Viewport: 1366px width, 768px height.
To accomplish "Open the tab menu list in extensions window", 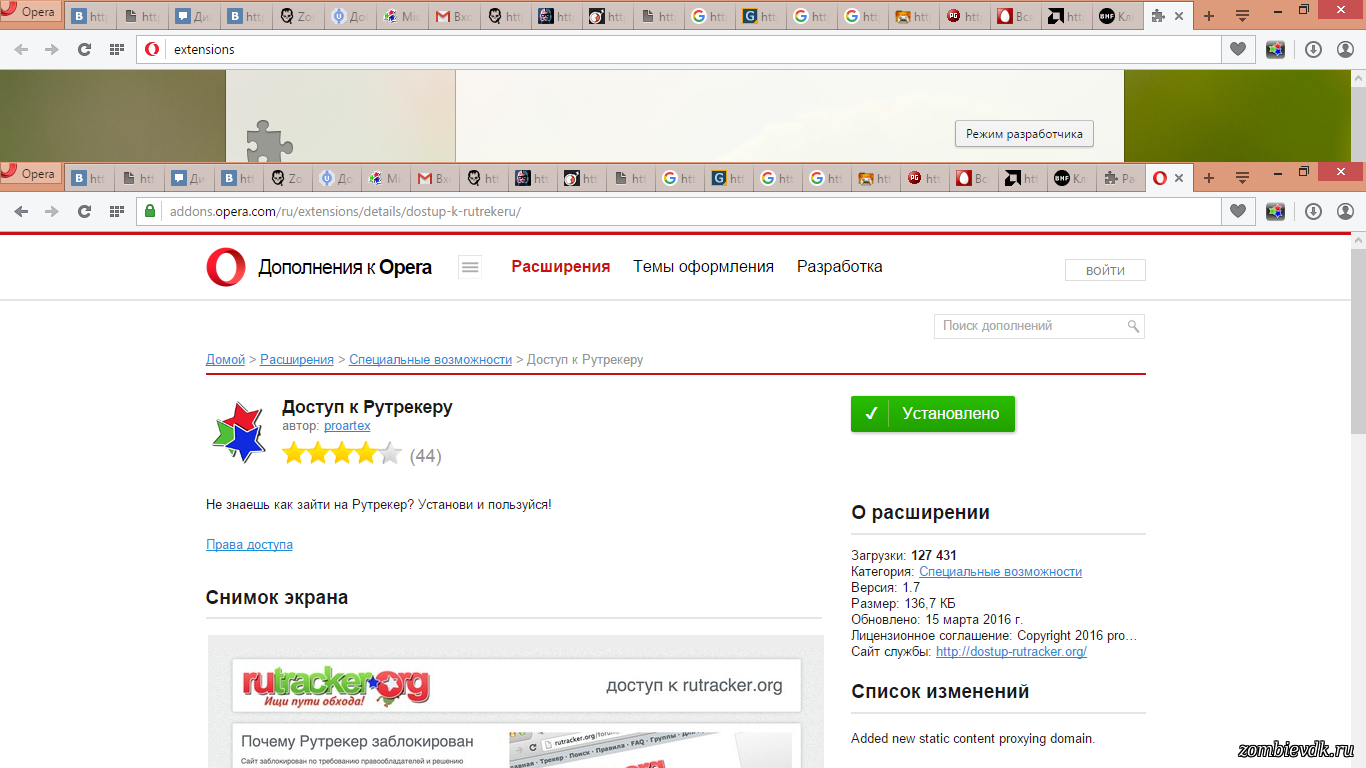I will point(1242,16).
